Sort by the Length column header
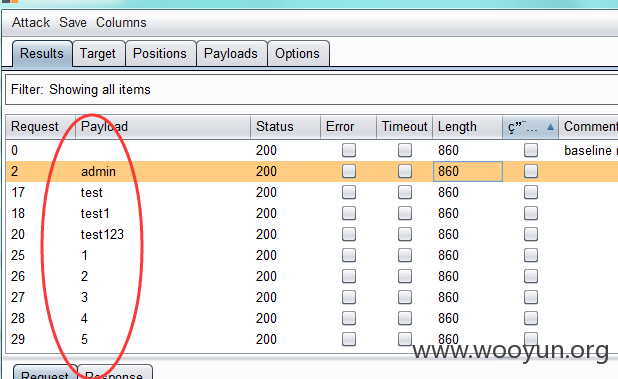Viewport: 618px width, 379px height. point(467,127)
